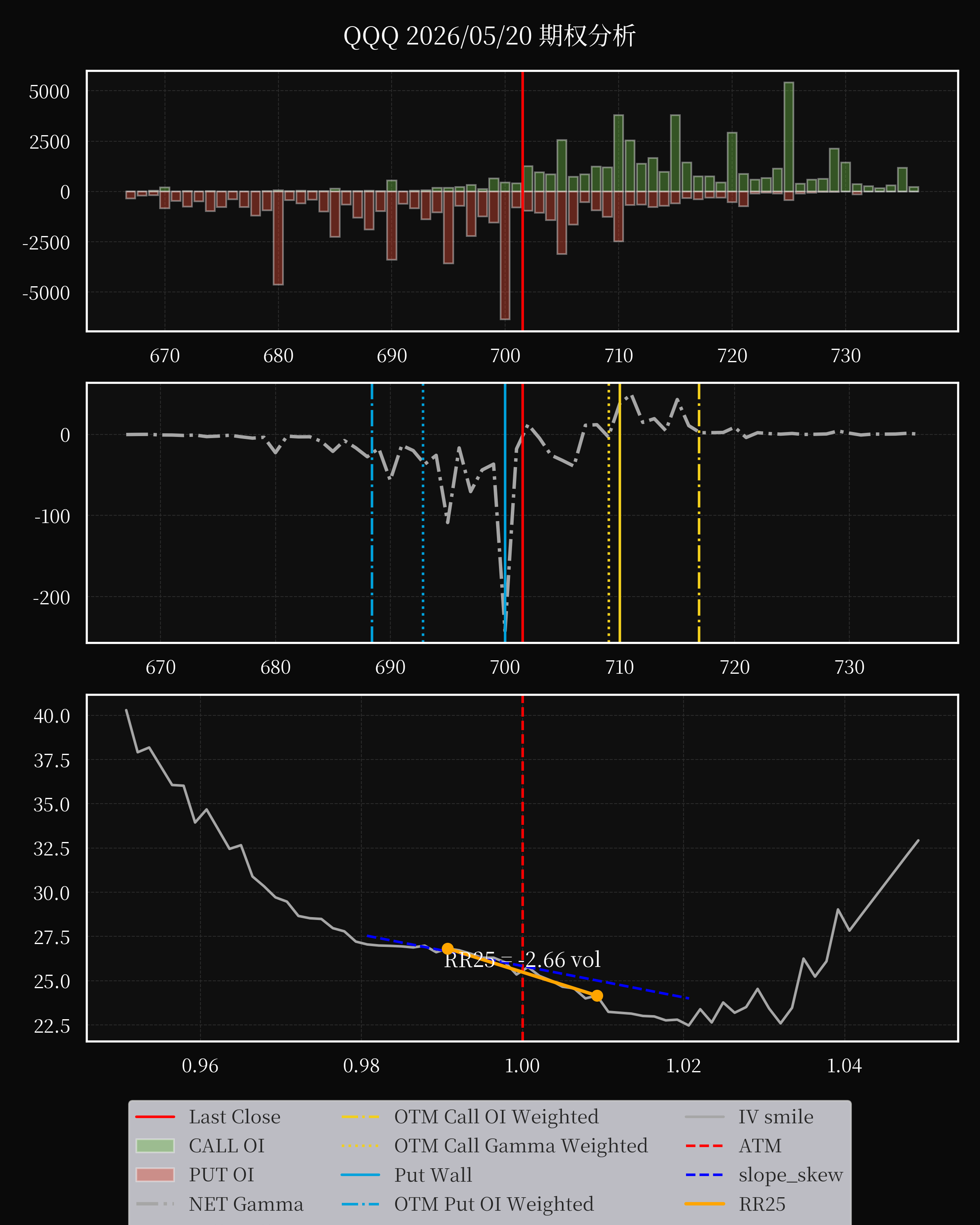Image resolution: width=980 pixels, height=1225 pixels.
Task: Click the dotted yellow vertical line near 709
Action: pyautogui.click(x=608, y=513)
